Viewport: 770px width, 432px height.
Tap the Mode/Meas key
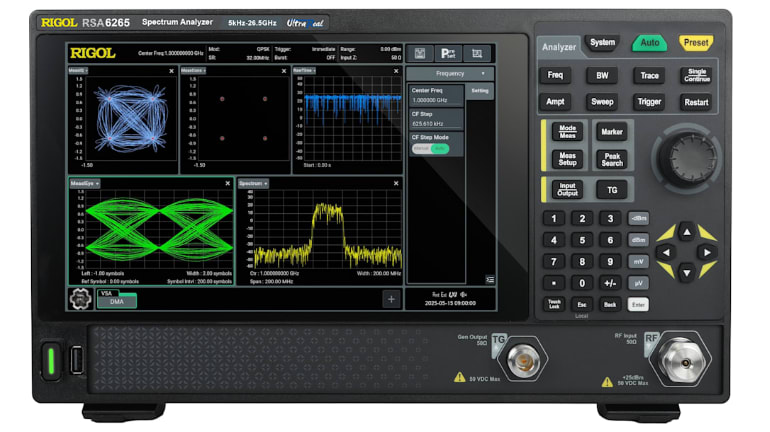point(567,132)
